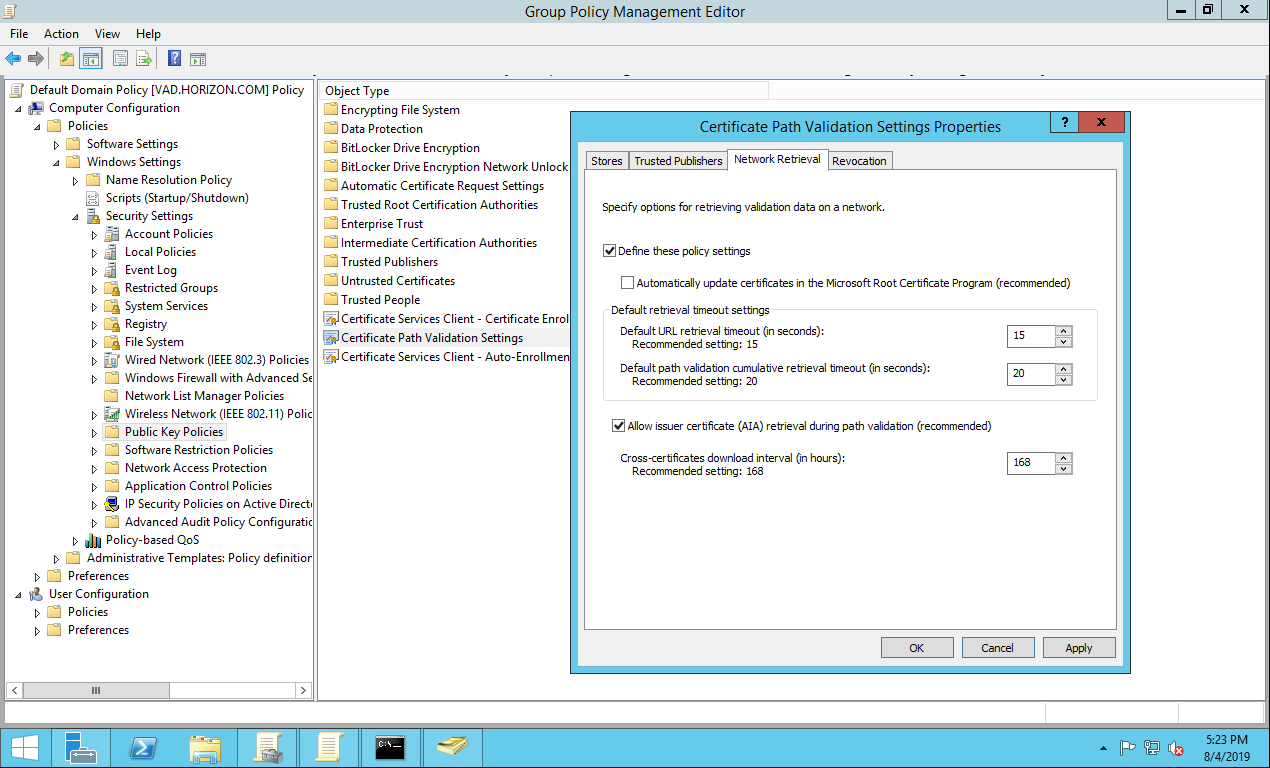
Task: Open the Action menu
Action: [x=61, y=34]
